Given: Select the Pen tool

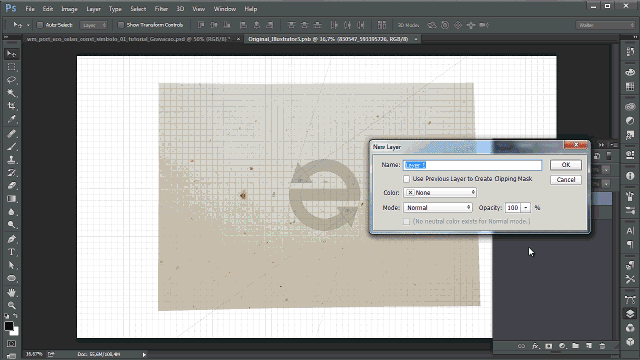Looking at the screenshot, I should pos(11,239).
